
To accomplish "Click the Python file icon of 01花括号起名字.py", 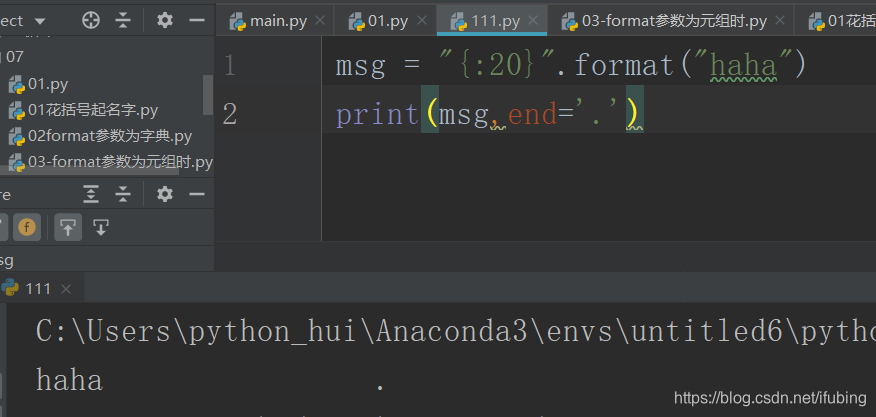I will (x=17, y=111).
